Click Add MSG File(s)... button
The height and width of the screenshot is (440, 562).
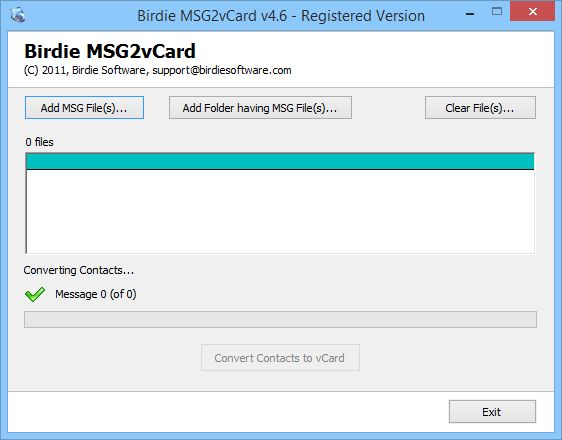coord(84,107)
